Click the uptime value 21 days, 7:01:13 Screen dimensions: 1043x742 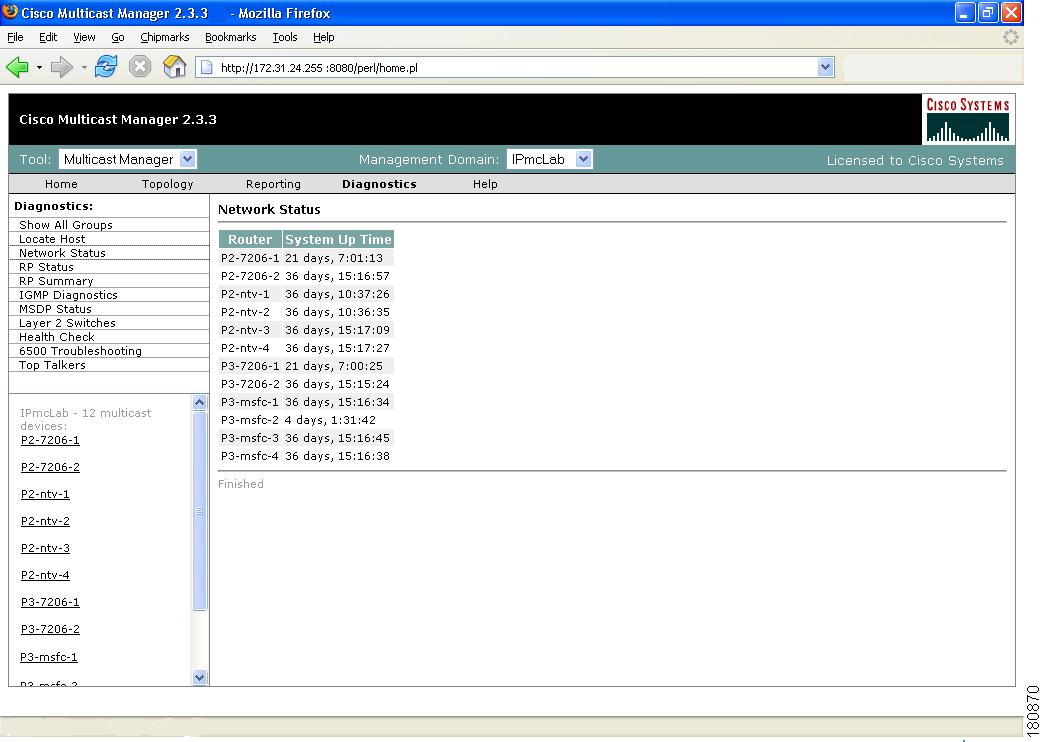click(x=334, y=258)
